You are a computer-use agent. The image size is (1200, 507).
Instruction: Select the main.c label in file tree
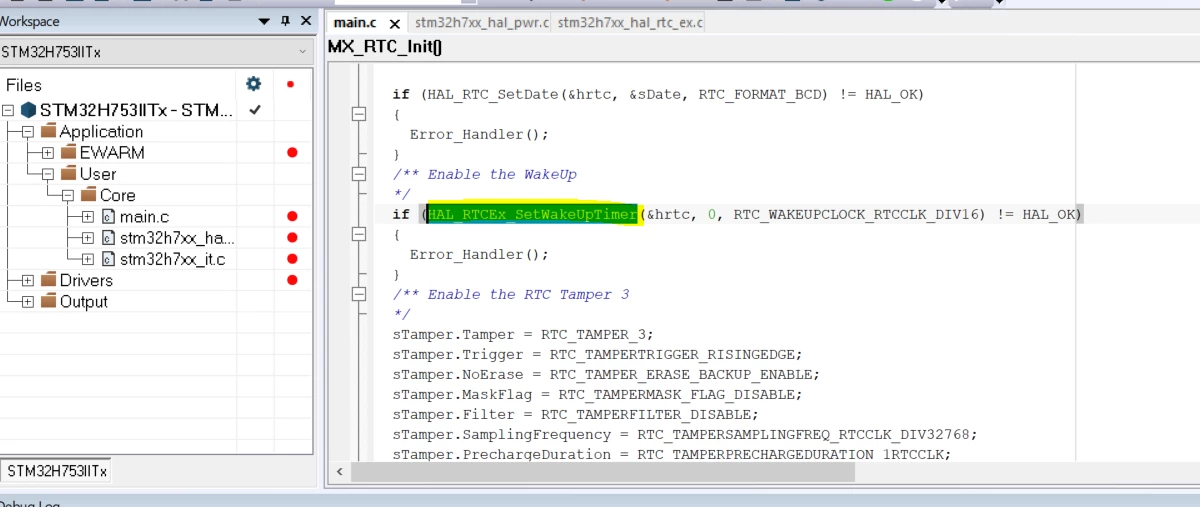coord(144,217)
